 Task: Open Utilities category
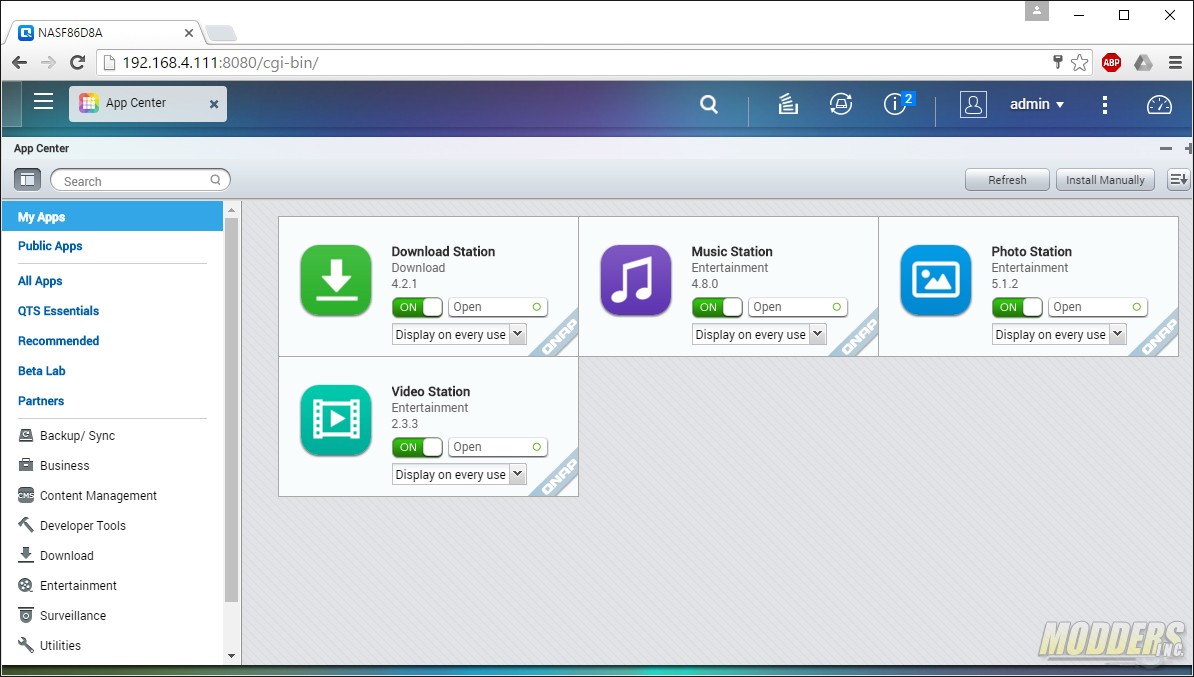tap(49, 645)
